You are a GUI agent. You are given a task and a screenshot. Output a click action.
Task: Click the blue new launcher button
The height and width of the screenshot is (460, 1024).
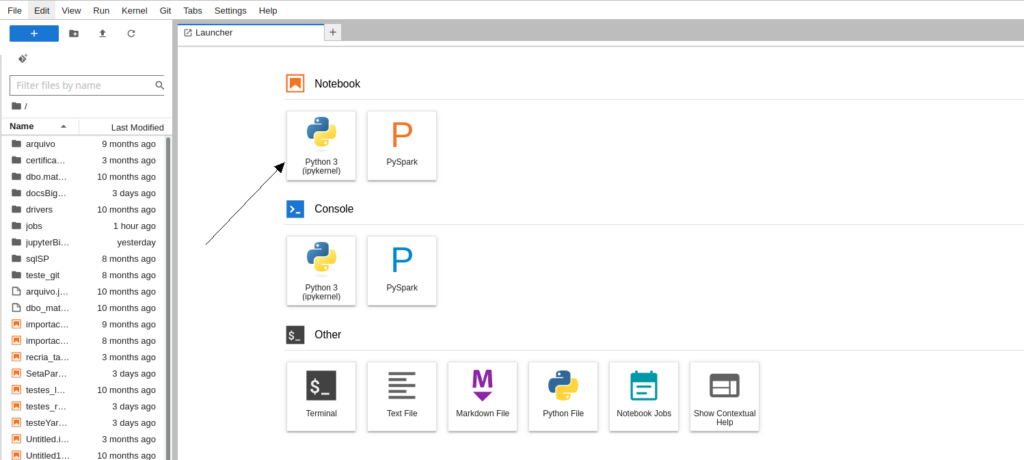pos(34,33)
